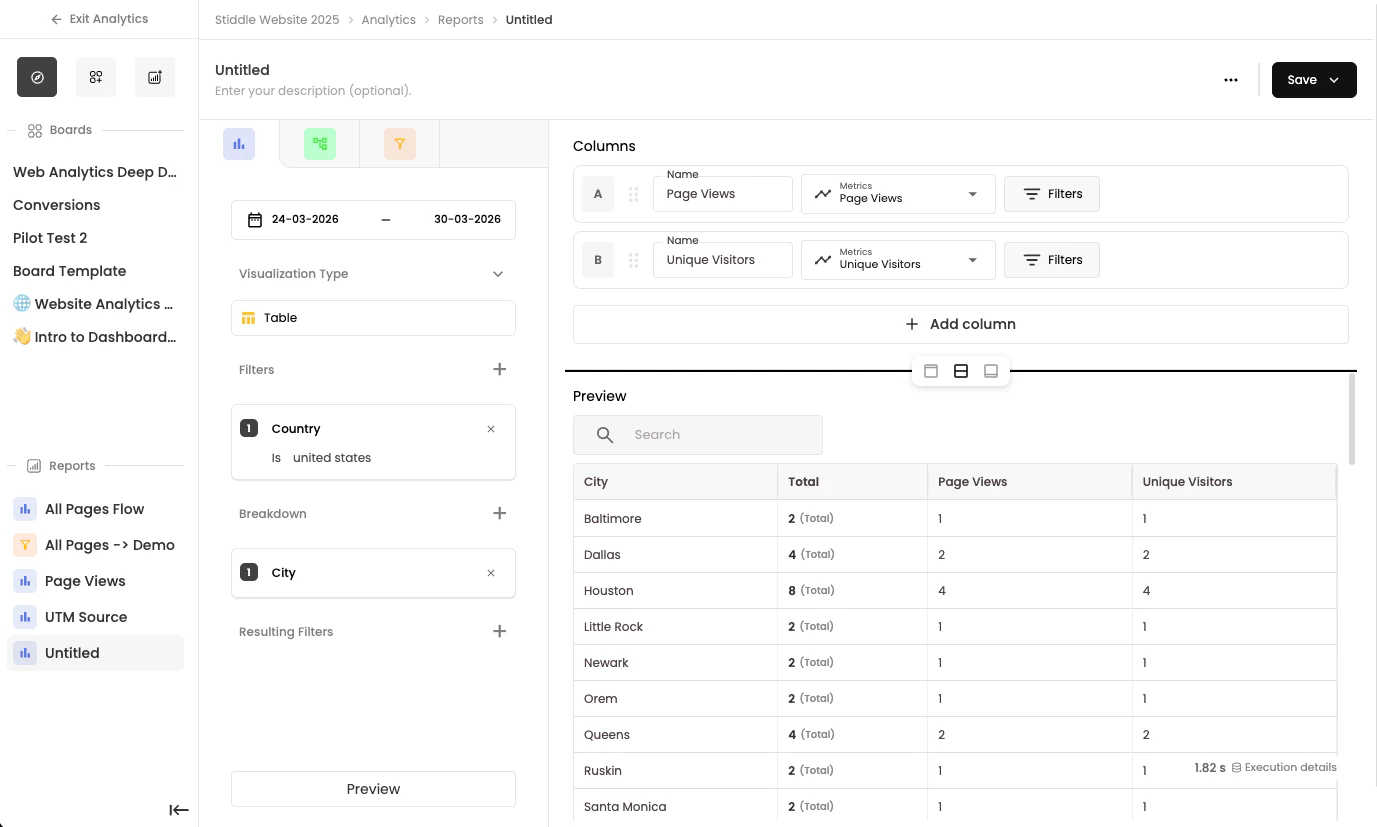Expand the Save button dropdown
Screen dimensions: 1377x827
[1334, 80]
